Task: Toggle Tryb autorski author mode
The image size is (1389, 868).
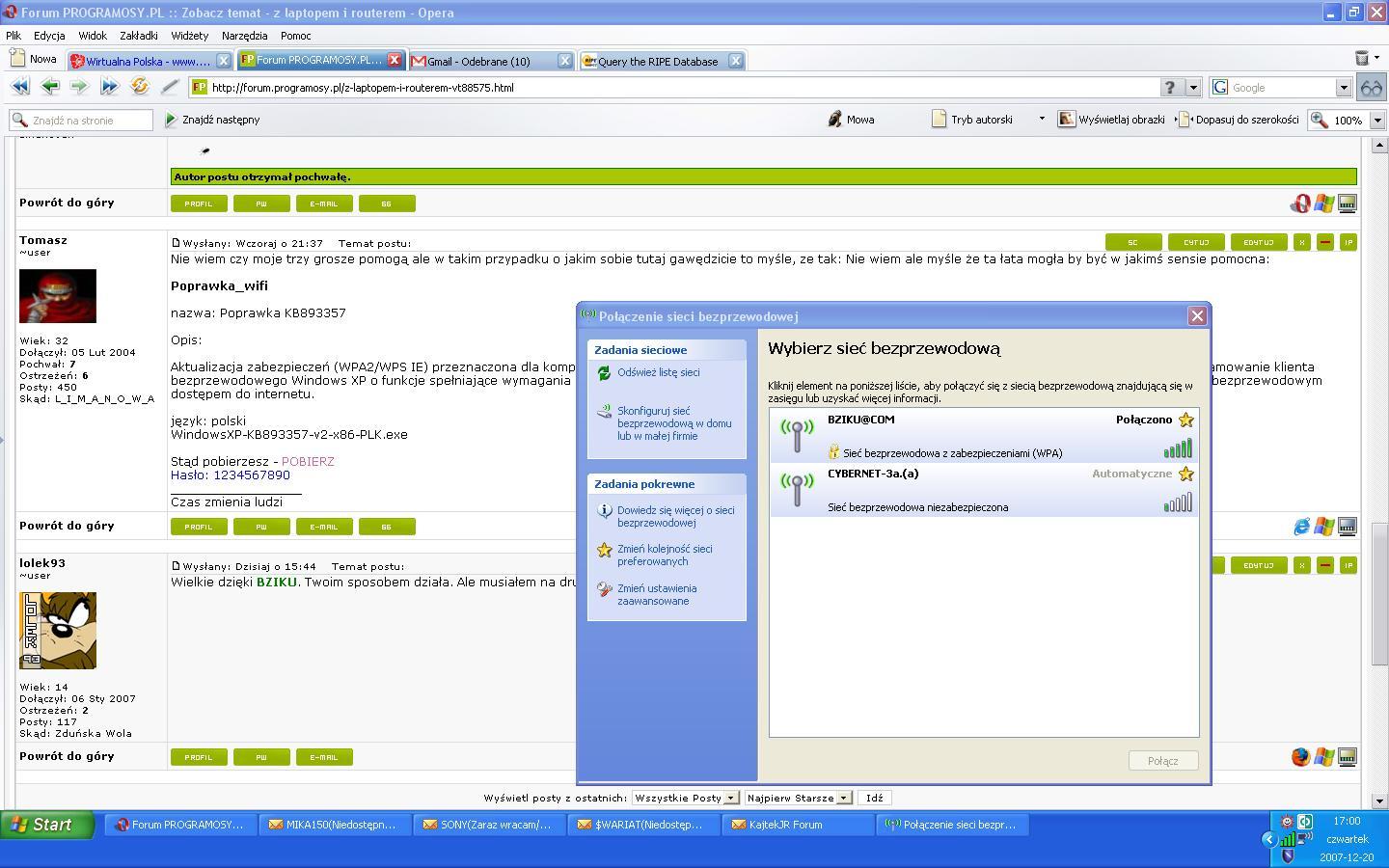Action: (x=972, y=120)
